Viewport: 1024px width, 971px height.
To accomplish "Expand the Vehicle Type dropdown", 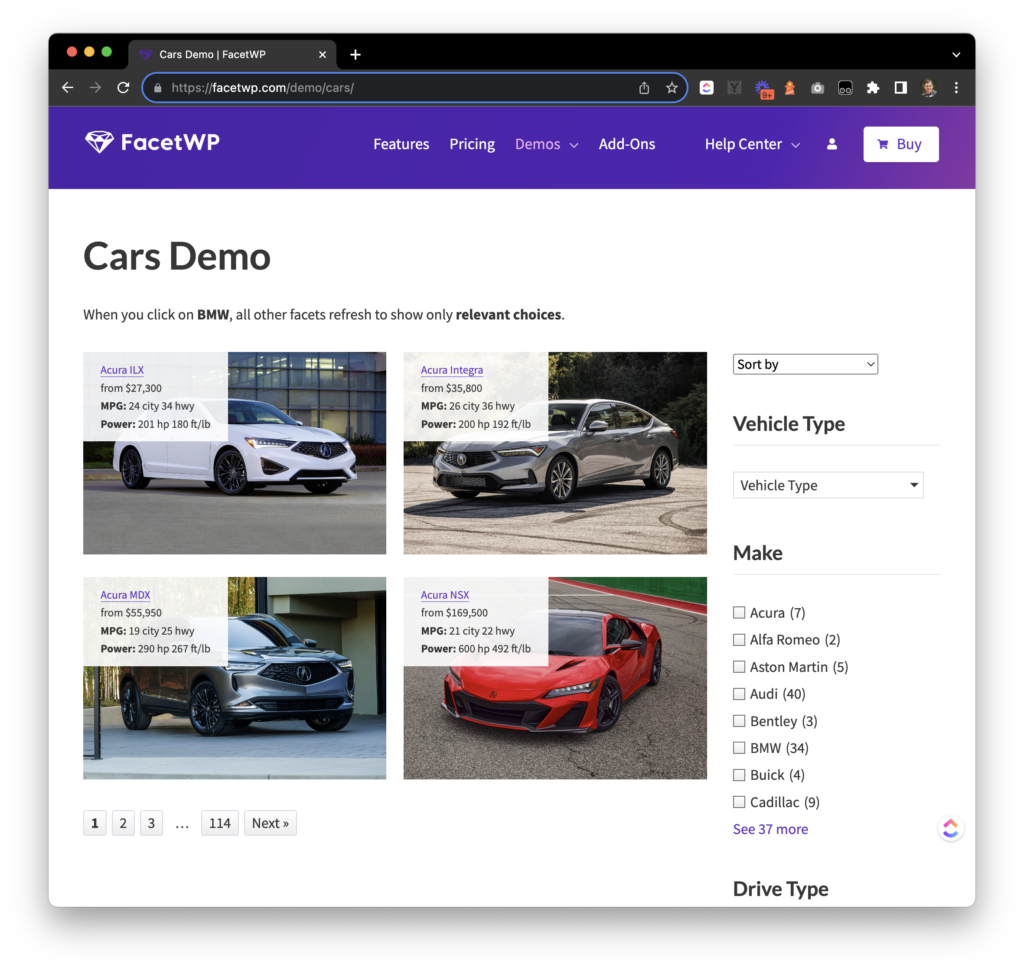I will point(828,485).
